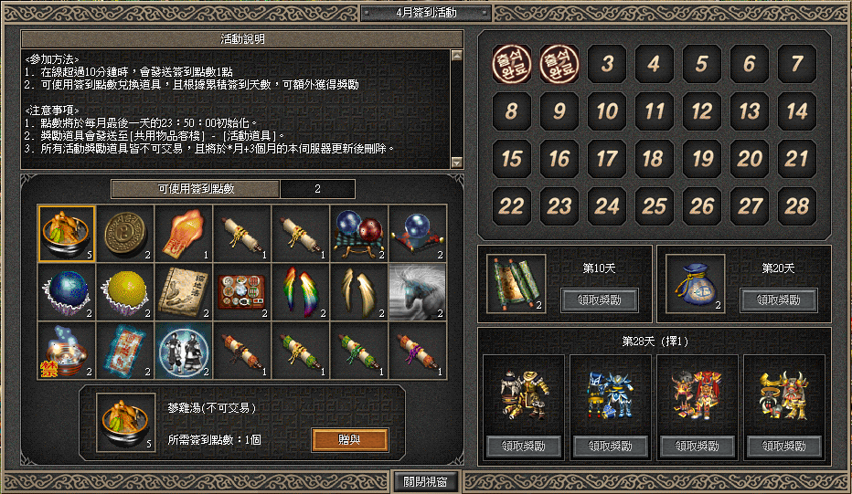Select the rainbow feather wings item

[300, 292]
